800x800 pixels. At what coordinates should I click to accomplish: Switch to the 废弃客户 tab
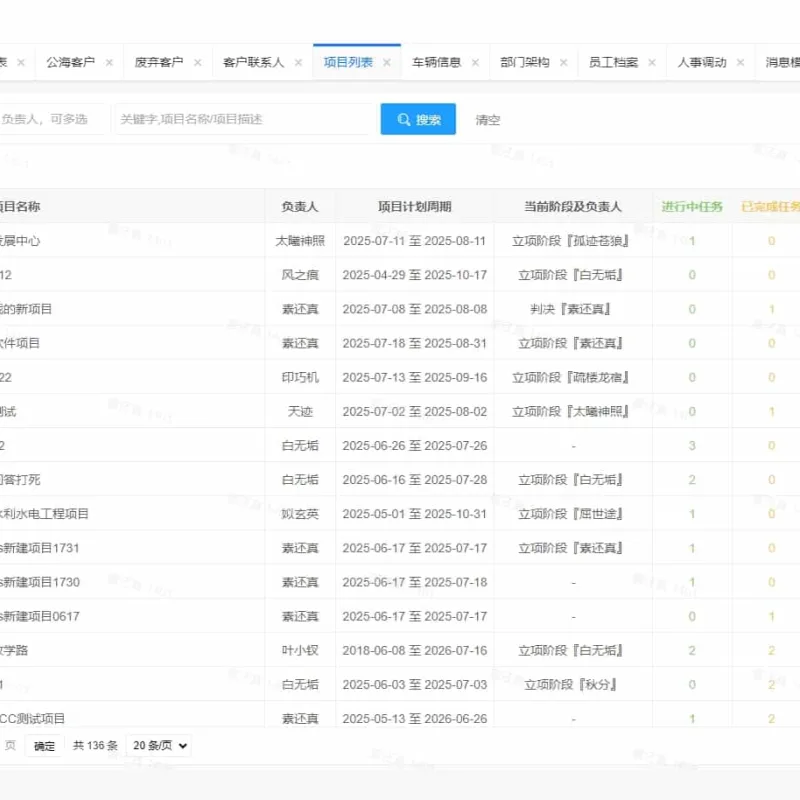(159, 62)
